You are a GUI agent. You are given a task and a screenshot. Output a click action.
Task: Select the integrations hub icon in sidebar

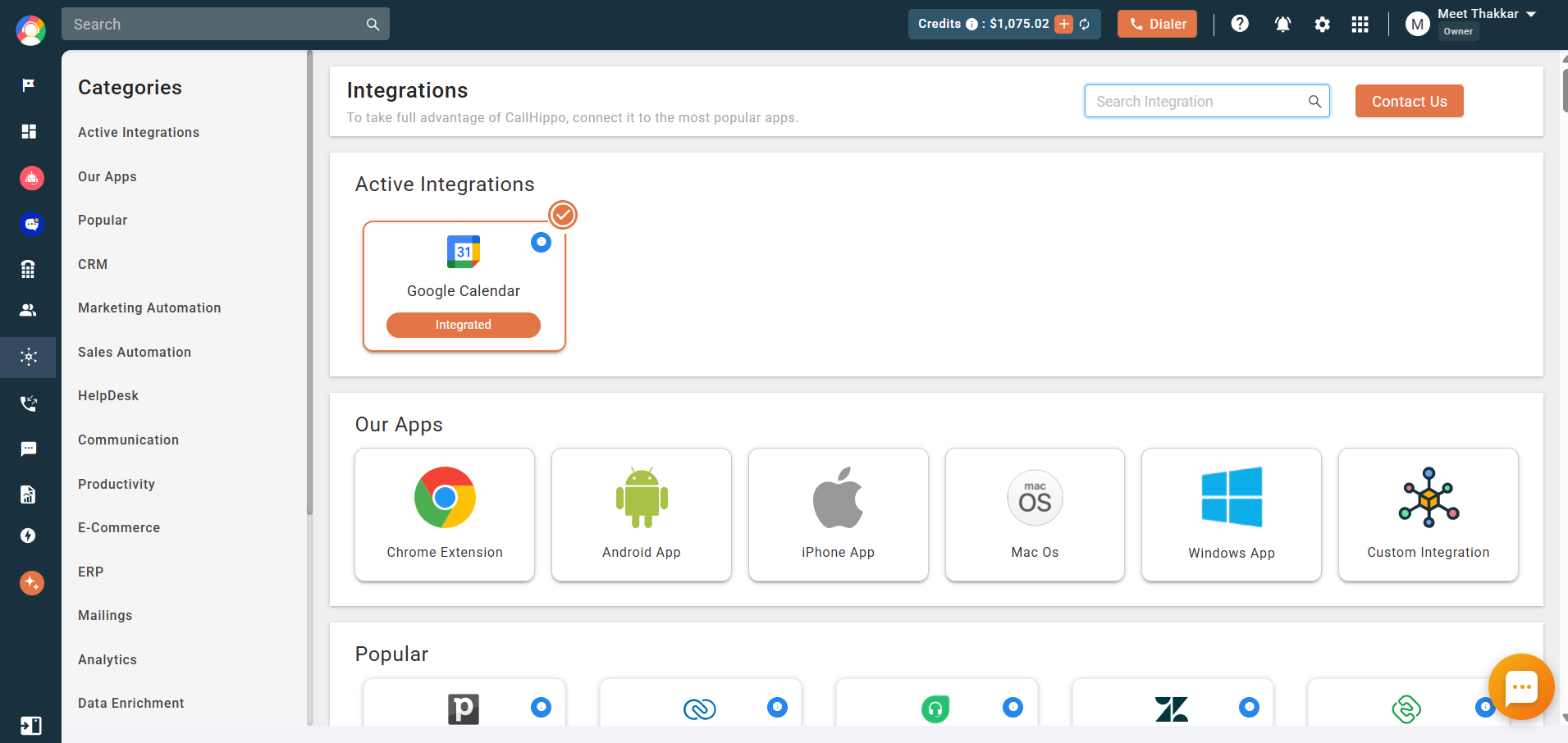pyautogui.click(x=29, y=357)
